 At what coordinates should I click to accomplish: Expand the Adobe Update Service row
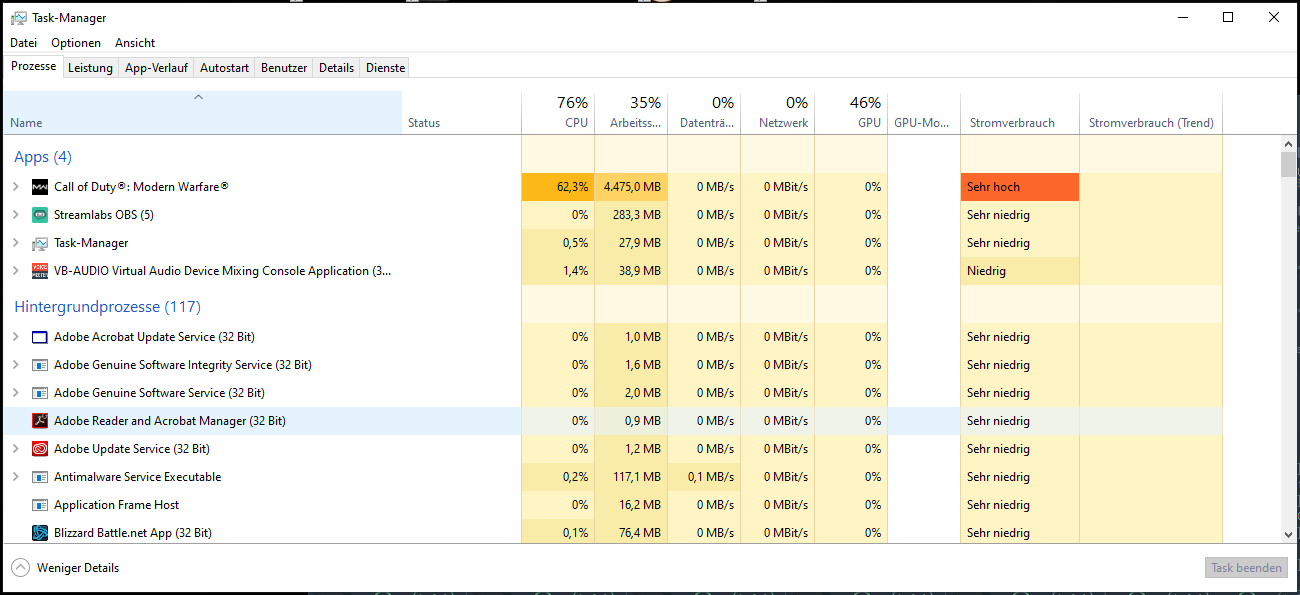click(15, 449)
